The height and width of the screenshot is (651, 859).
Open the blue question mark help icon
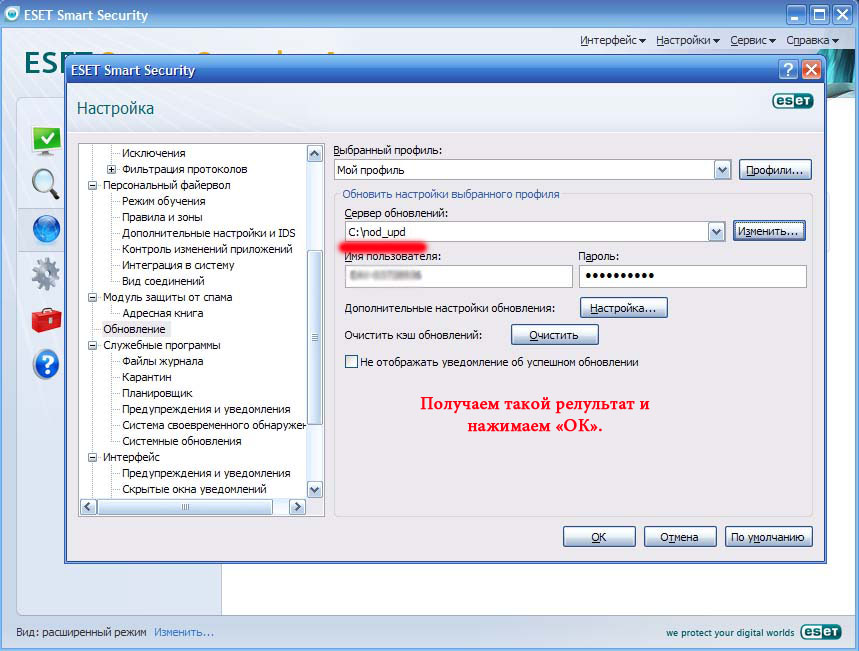[x=46, y=364]
